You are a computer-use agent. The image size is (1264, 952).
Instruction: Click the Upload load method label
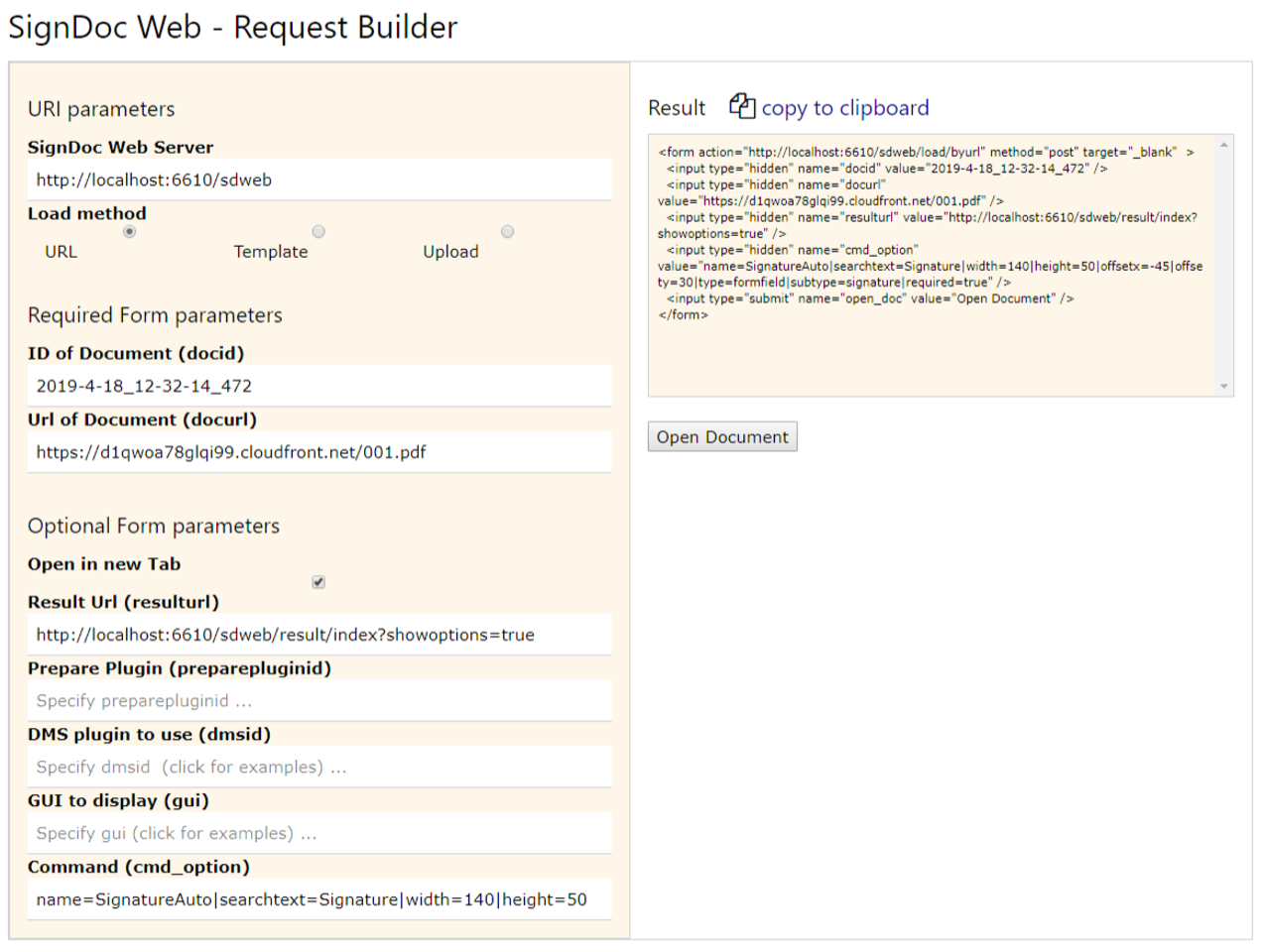point(450,252)
